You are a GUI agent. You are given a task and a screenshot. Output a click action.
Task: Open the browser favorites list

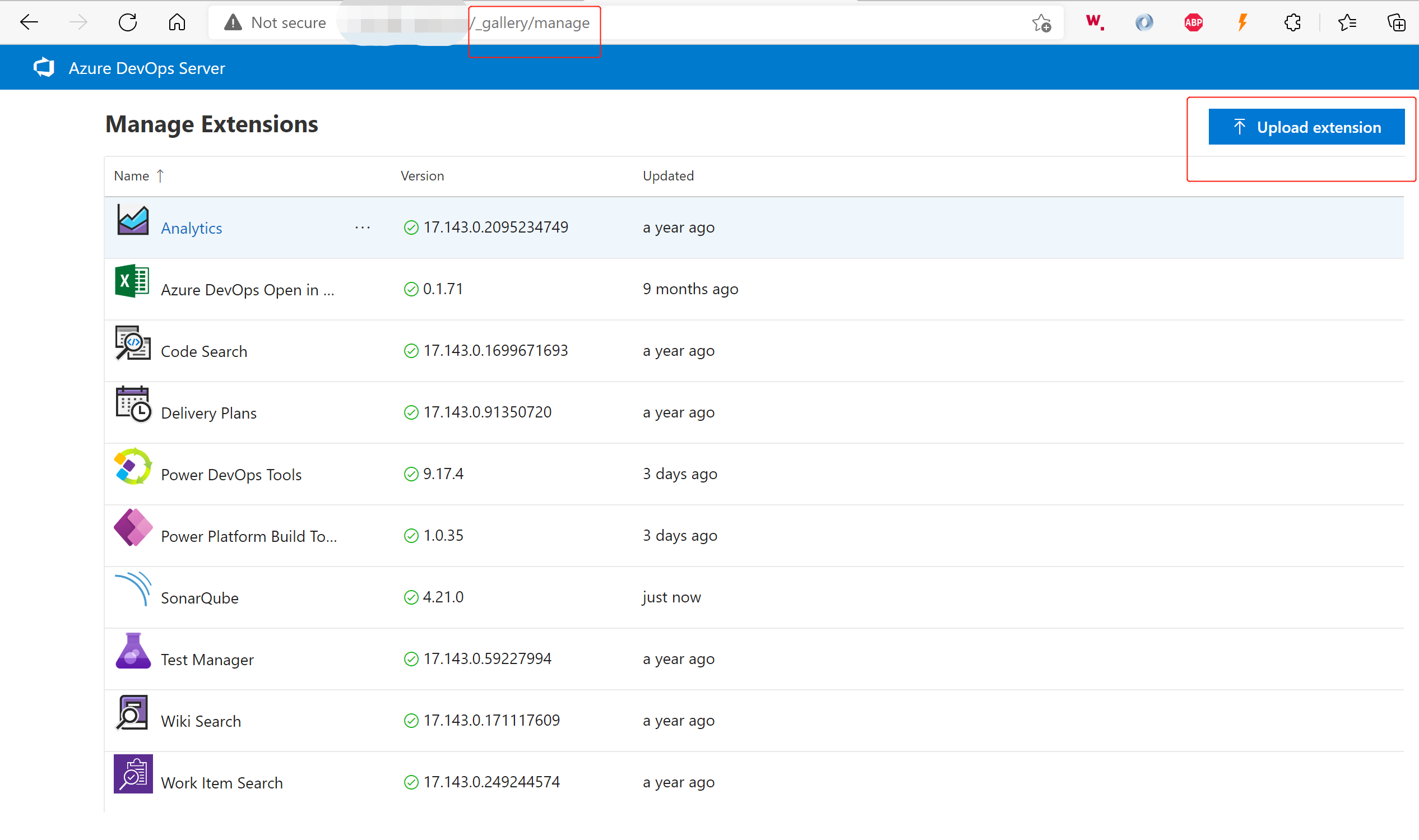tap(1348, 22)
